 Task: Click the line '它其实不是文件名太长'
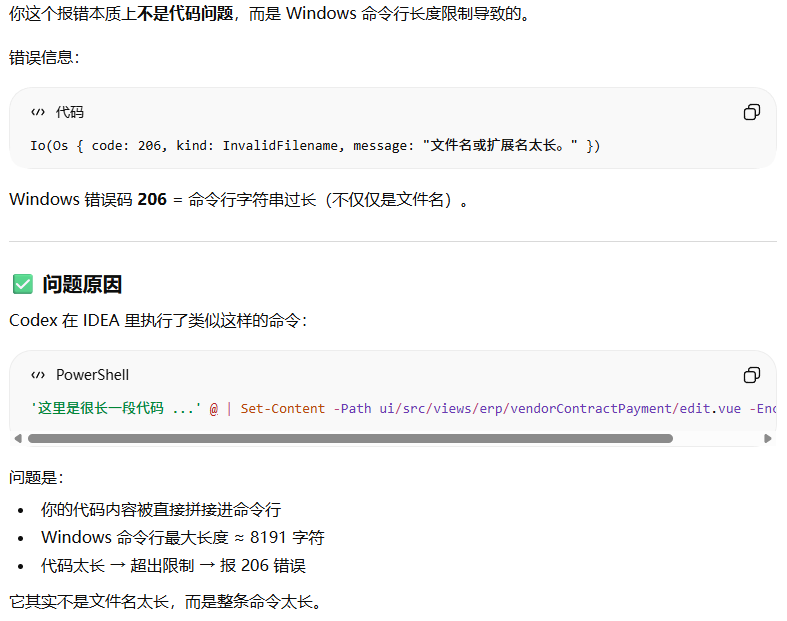click(167, 601)
